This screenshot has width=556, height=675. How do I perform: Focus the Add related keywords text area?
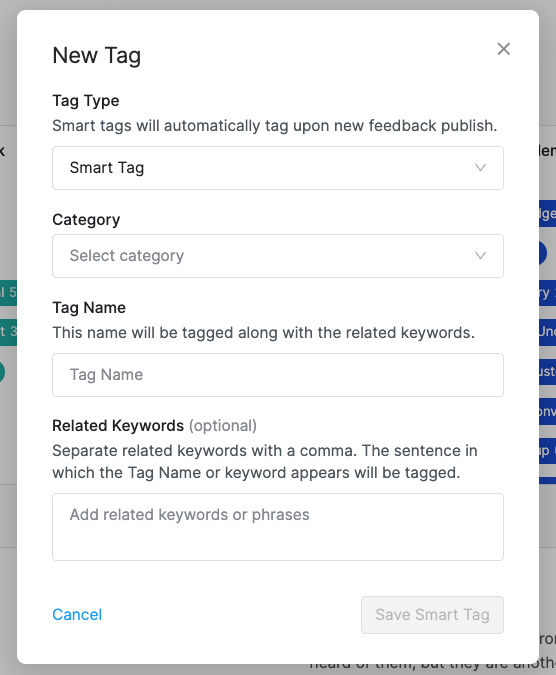point(278,527)
